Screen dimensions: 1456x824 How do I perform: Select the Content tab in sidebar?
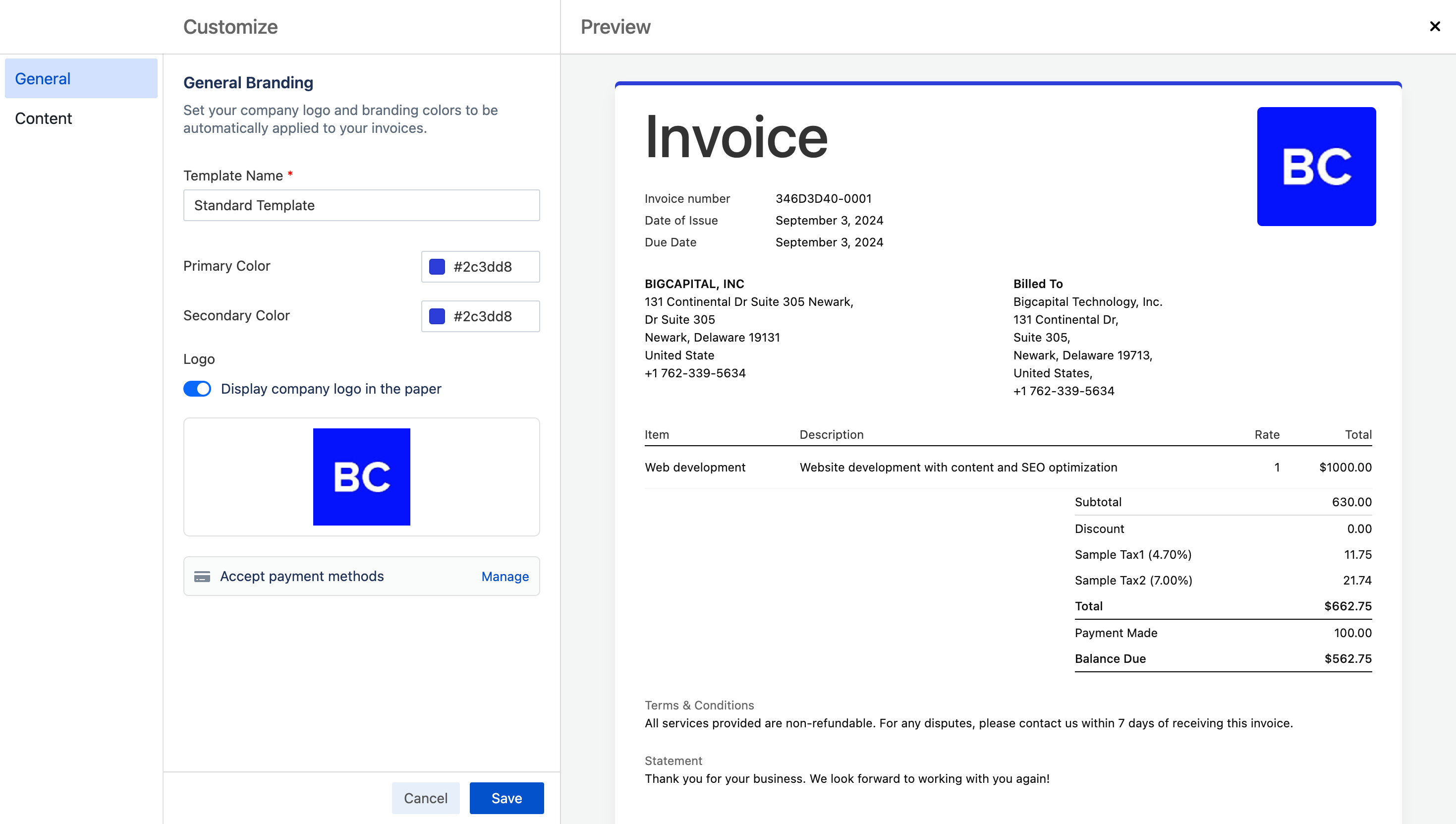click(x=43, y=118)
